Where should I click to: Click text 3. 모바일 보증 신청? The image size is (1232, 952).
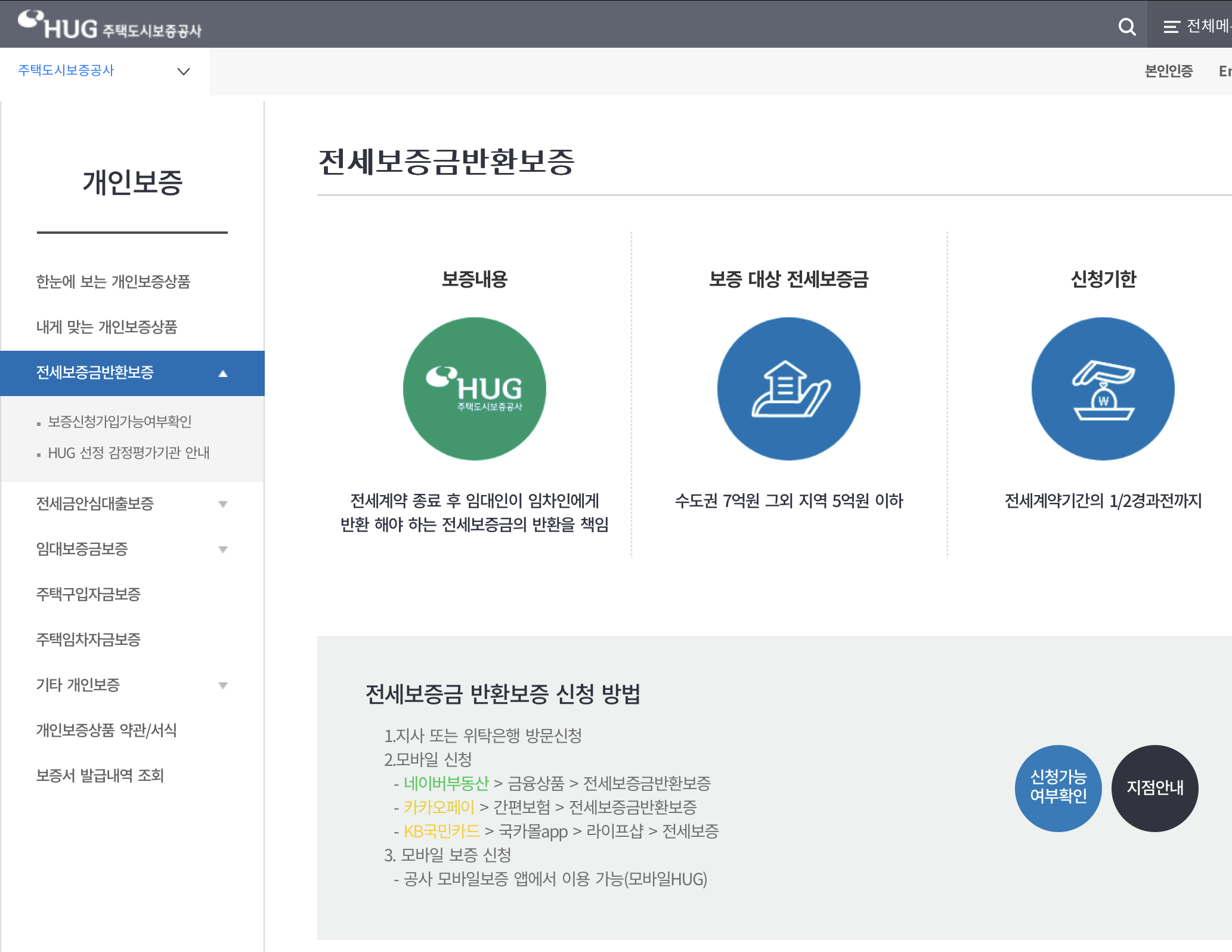[x=448, y=855]
